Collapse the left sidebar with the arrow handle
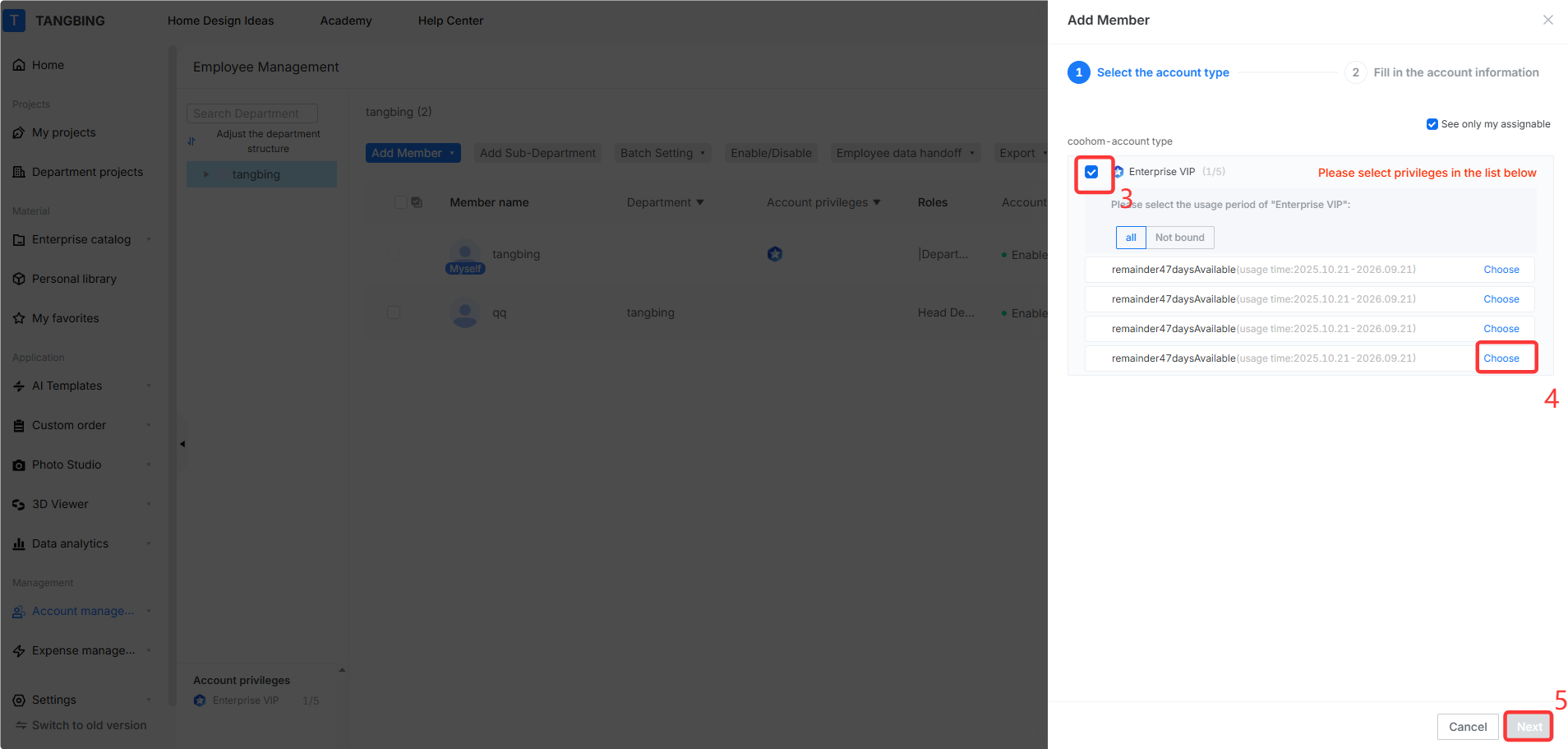The width and height of the screenshot is (1568, 749). pos(182,444)
